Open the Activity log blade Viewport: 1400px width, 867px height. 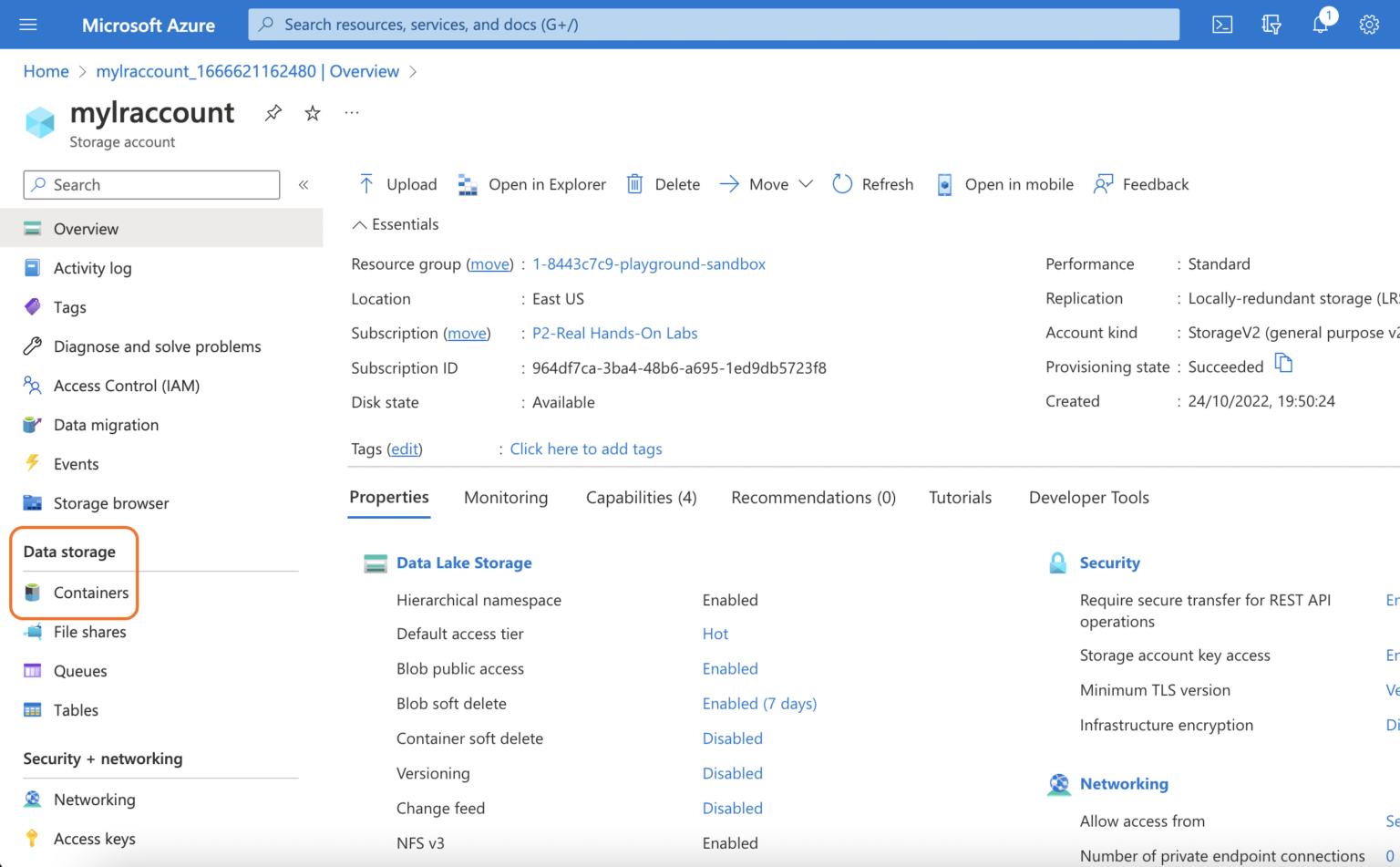(94, 267)
